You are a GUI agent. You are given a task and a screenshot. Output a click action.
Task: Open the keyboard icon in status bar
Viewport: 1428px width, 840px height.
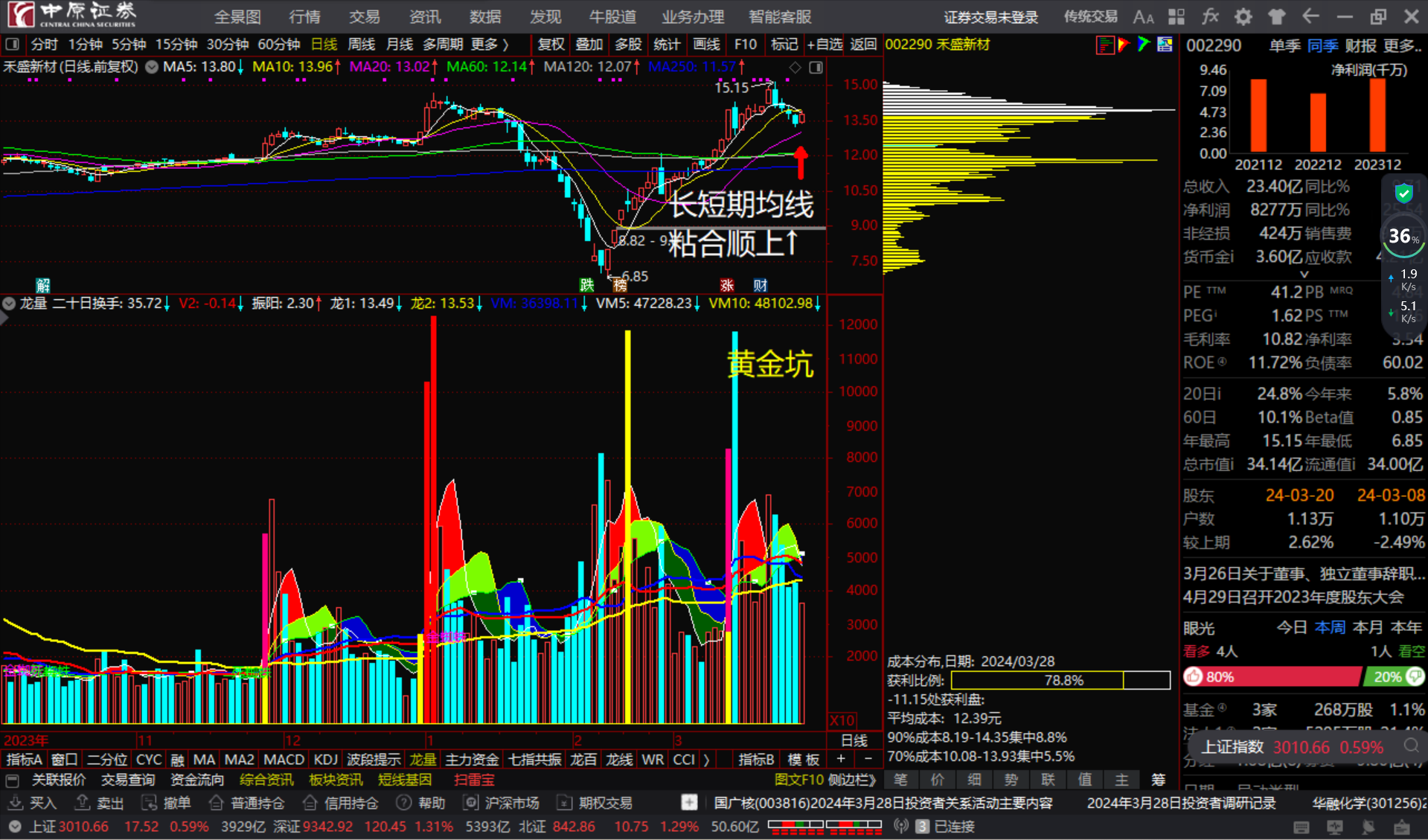(1301, 827)
